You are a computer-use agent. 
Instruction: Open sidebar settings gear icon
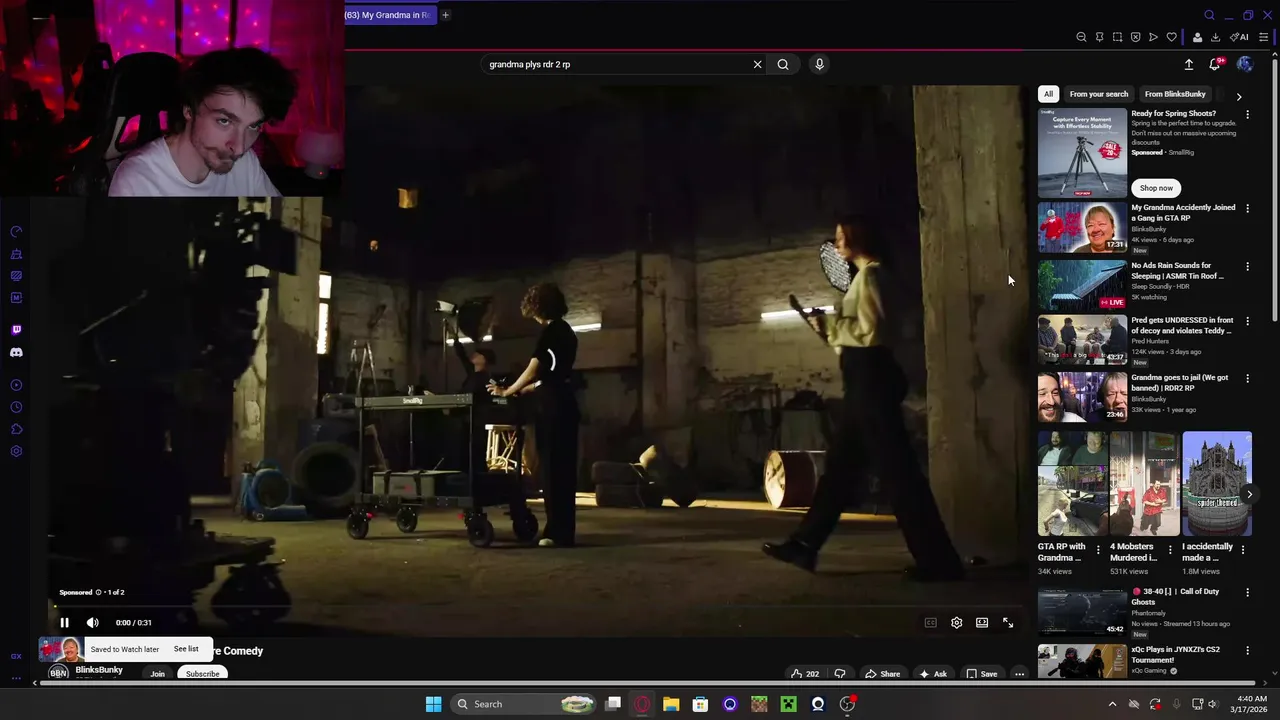[16, 451]
